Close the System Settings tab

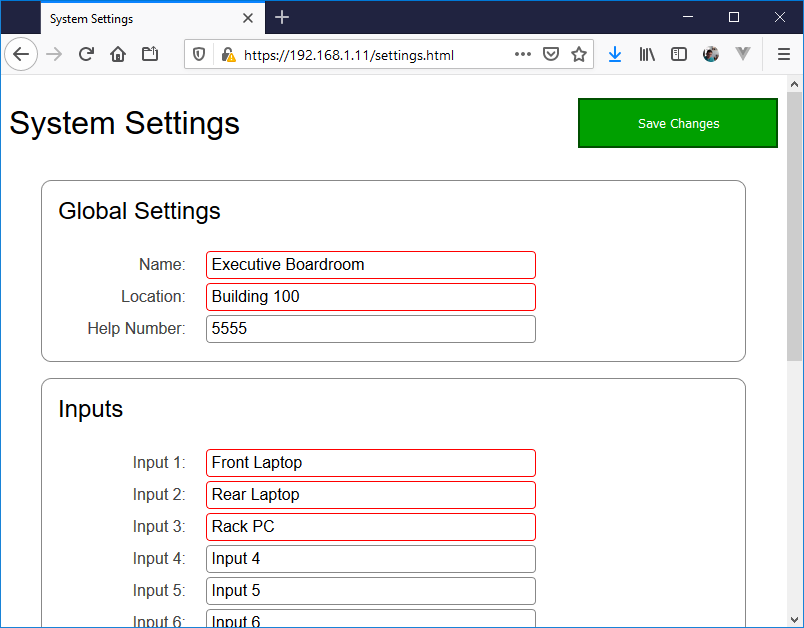click(x=248, y=18)
